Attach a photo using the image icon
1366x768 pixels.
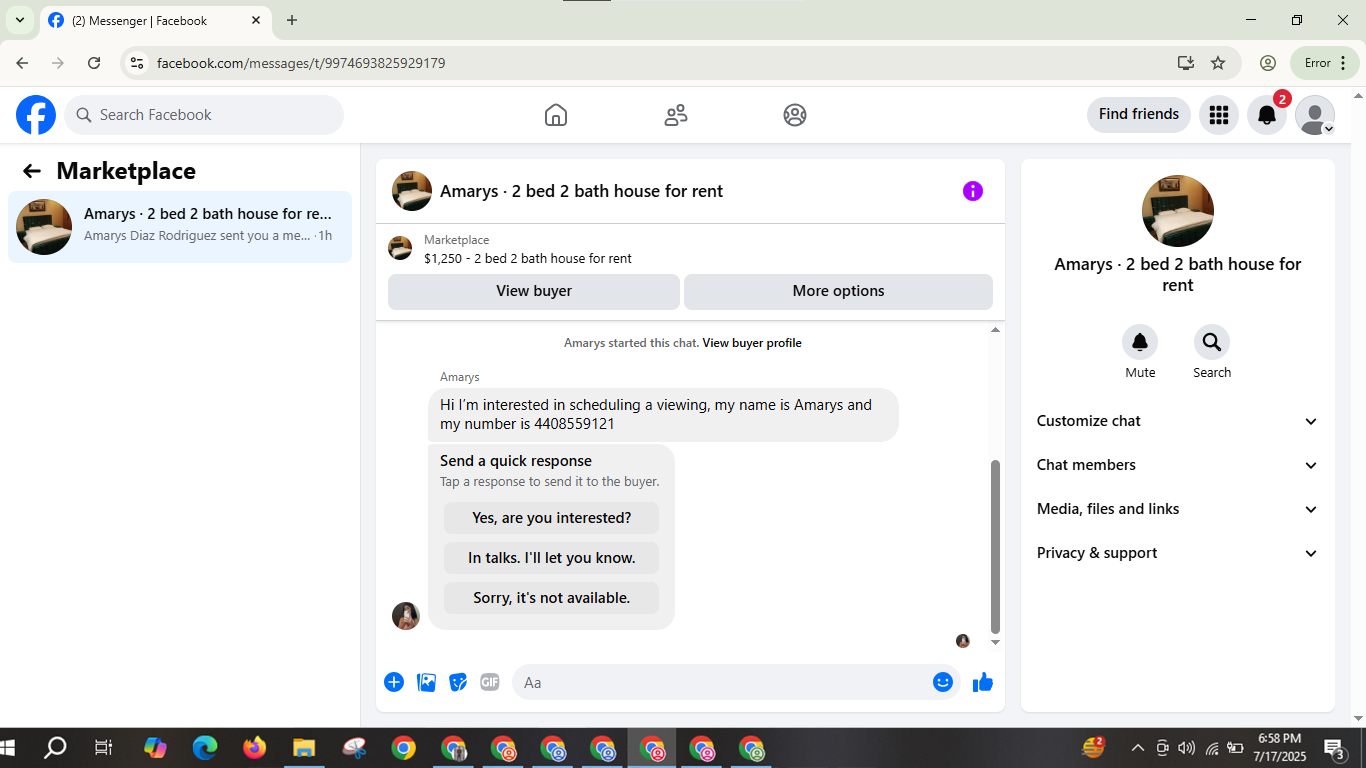point(427,682)
